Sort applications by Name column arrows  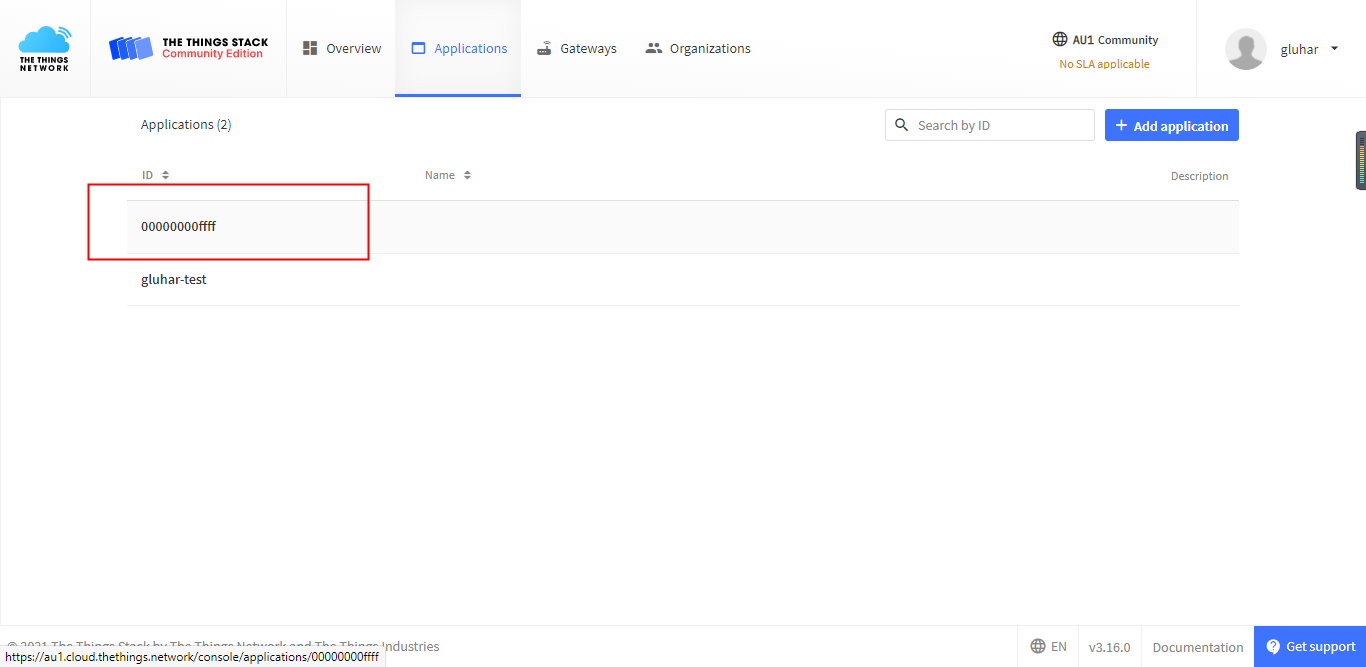coord(467,175)
